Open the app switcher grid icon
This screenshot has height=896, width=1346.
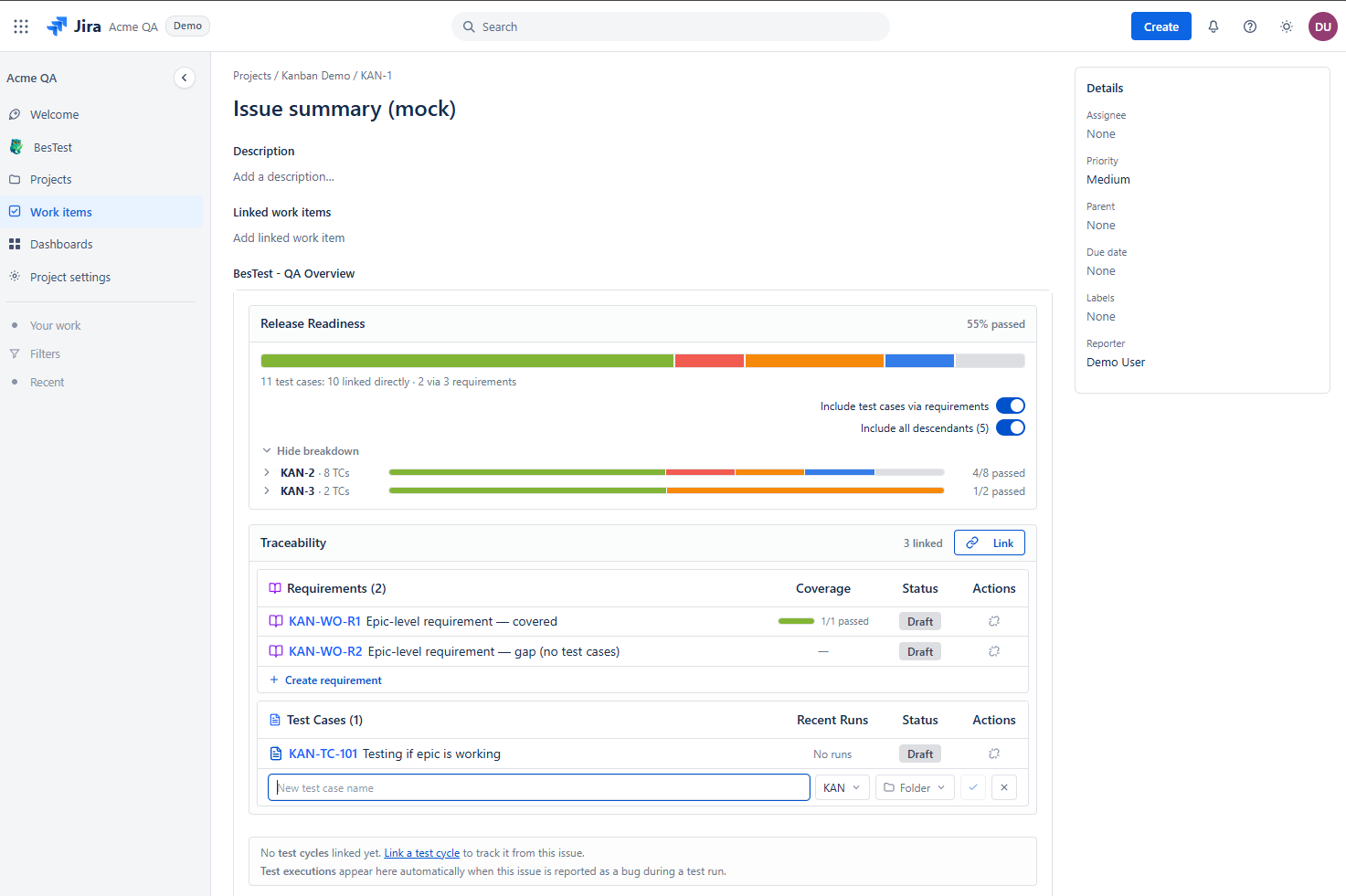(21, 26)
